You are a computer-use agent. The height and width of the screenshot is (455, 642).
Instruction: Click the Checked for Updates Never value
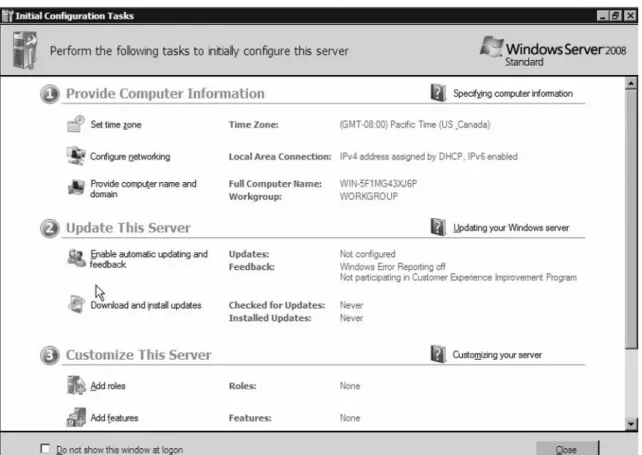(x=351, y=305)
